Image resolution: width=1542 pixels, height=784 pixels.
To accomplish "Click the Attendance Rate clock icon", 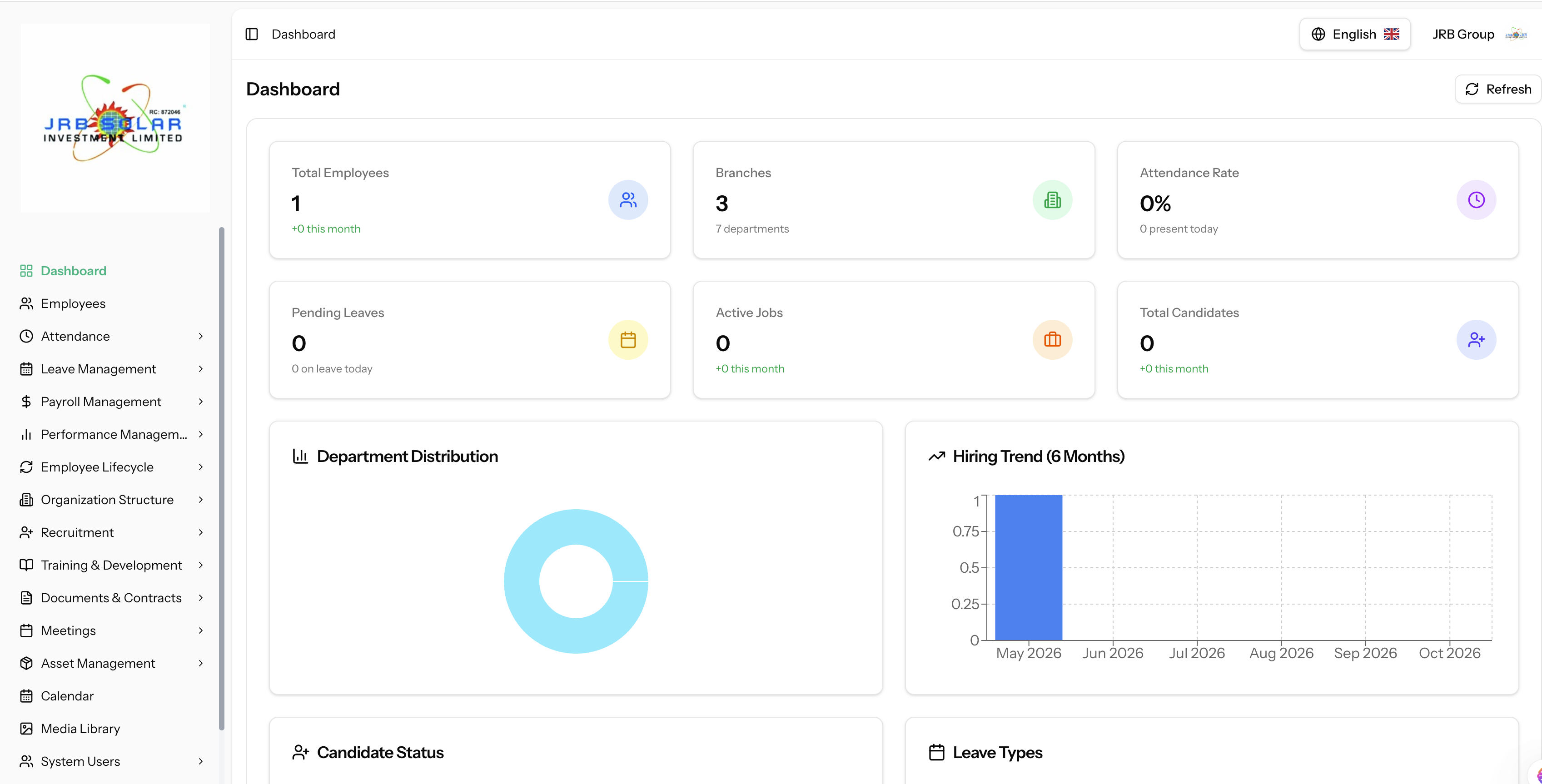I will pos(1476,200).
